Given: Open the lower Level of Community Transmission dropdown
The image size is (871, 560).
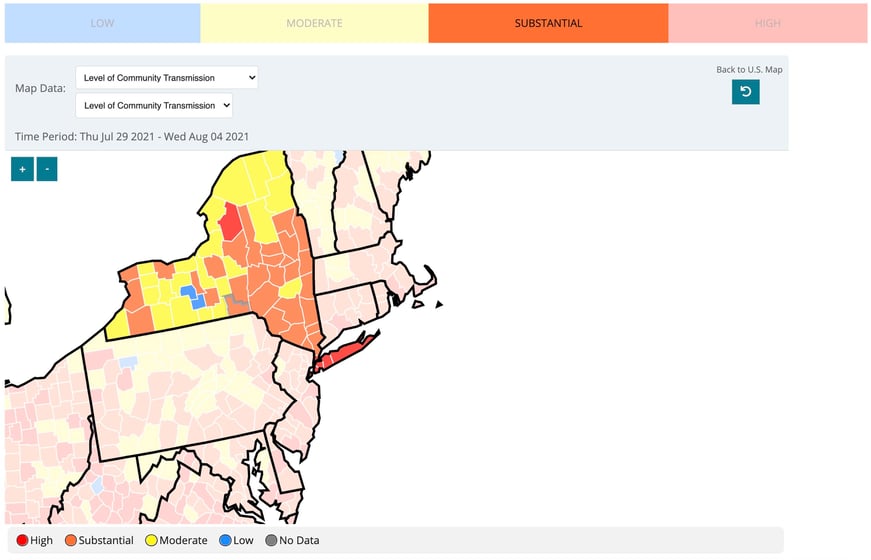Looking at the screenshot, I should pyautogui.click(x=154, y=106).
